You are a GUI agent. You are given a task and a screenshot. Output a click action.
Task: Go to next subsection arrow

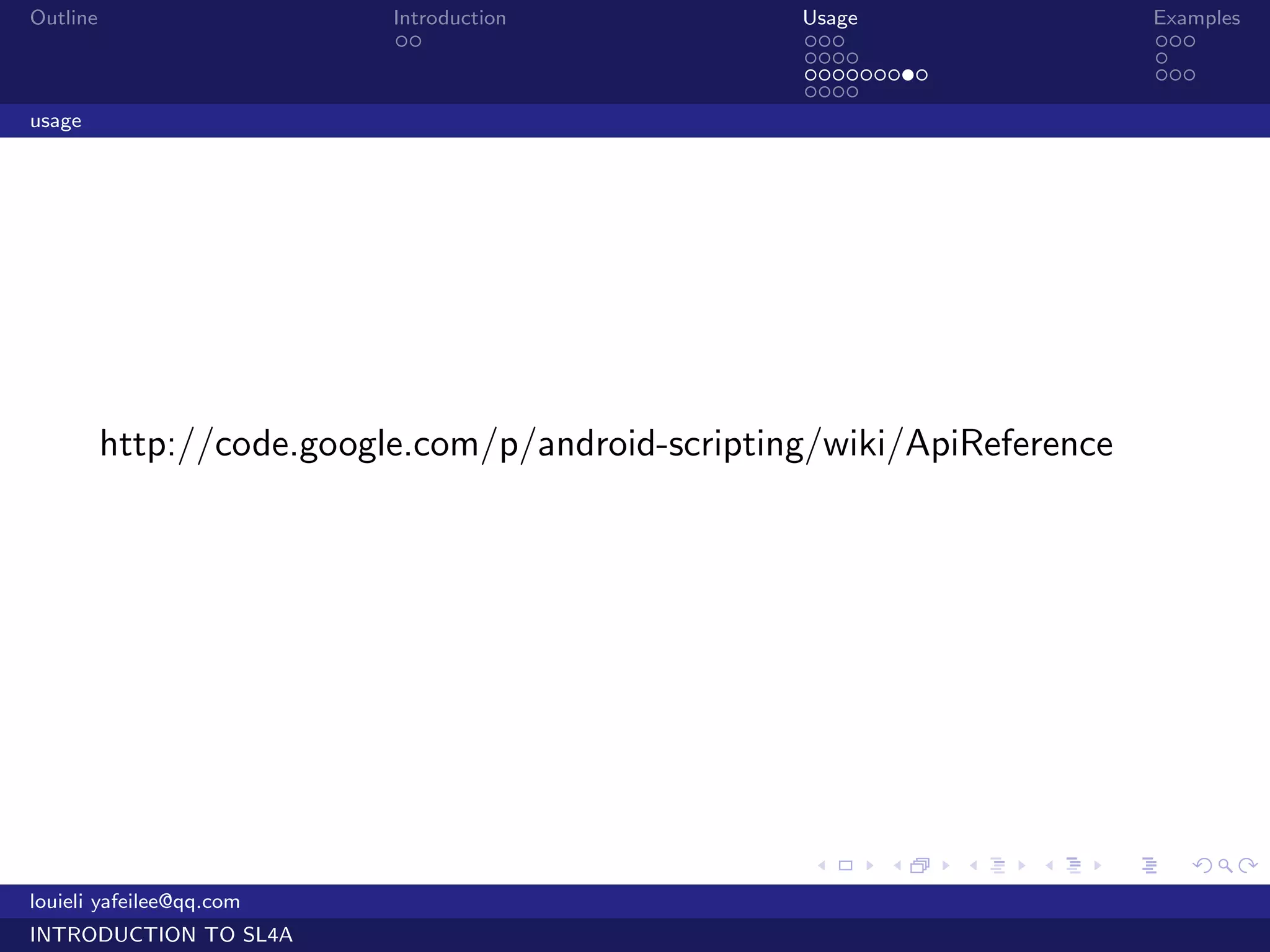(1021, 865)
